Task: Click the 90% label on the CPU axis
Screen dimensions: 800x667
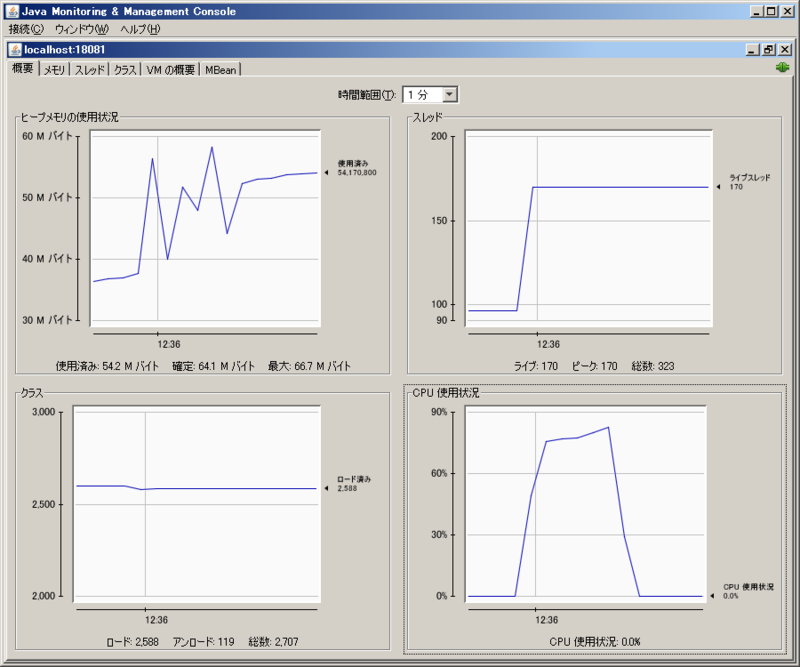Action: [439, 412]
